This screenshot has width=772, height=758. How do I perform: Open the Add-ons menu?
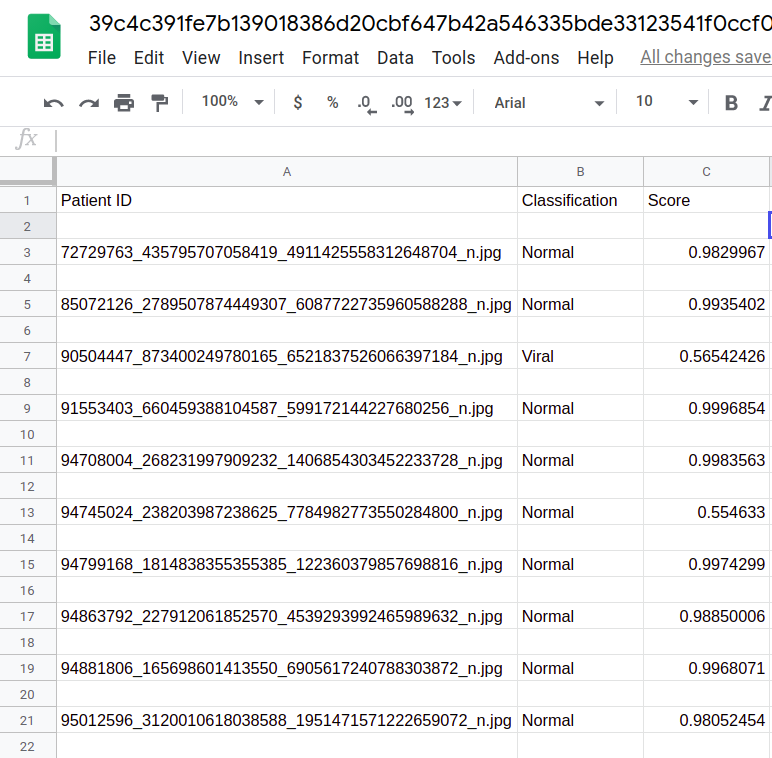point(526,58)
